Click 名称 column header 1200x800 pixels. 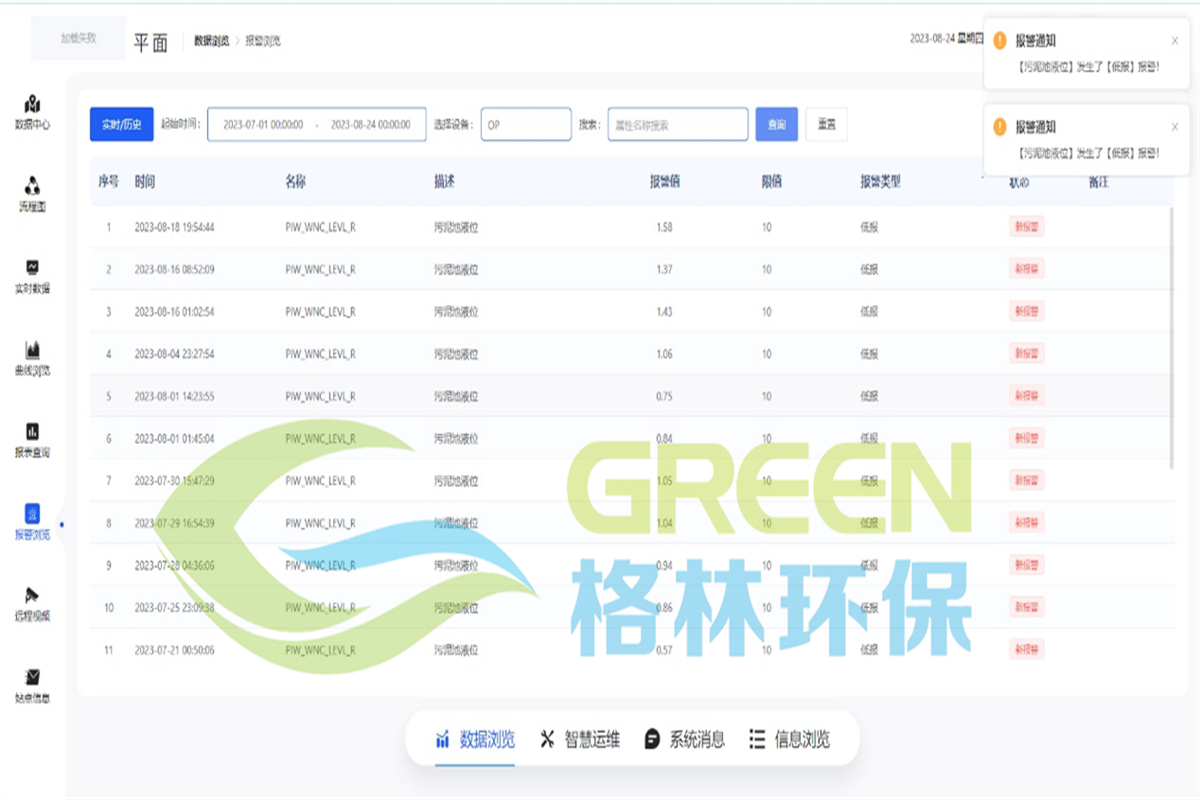click(295, 182)
